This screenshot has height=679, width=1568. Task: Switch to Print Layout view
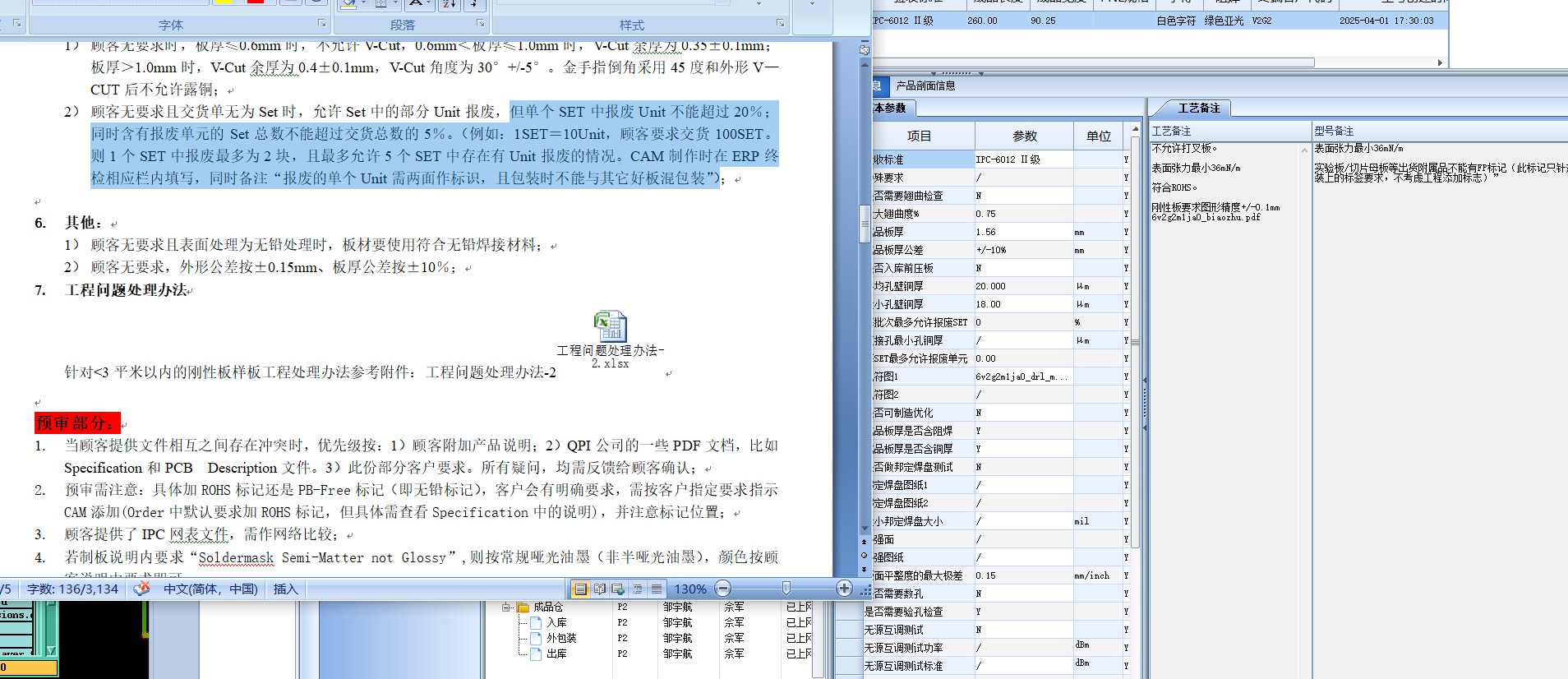click(x=581, y=589)
